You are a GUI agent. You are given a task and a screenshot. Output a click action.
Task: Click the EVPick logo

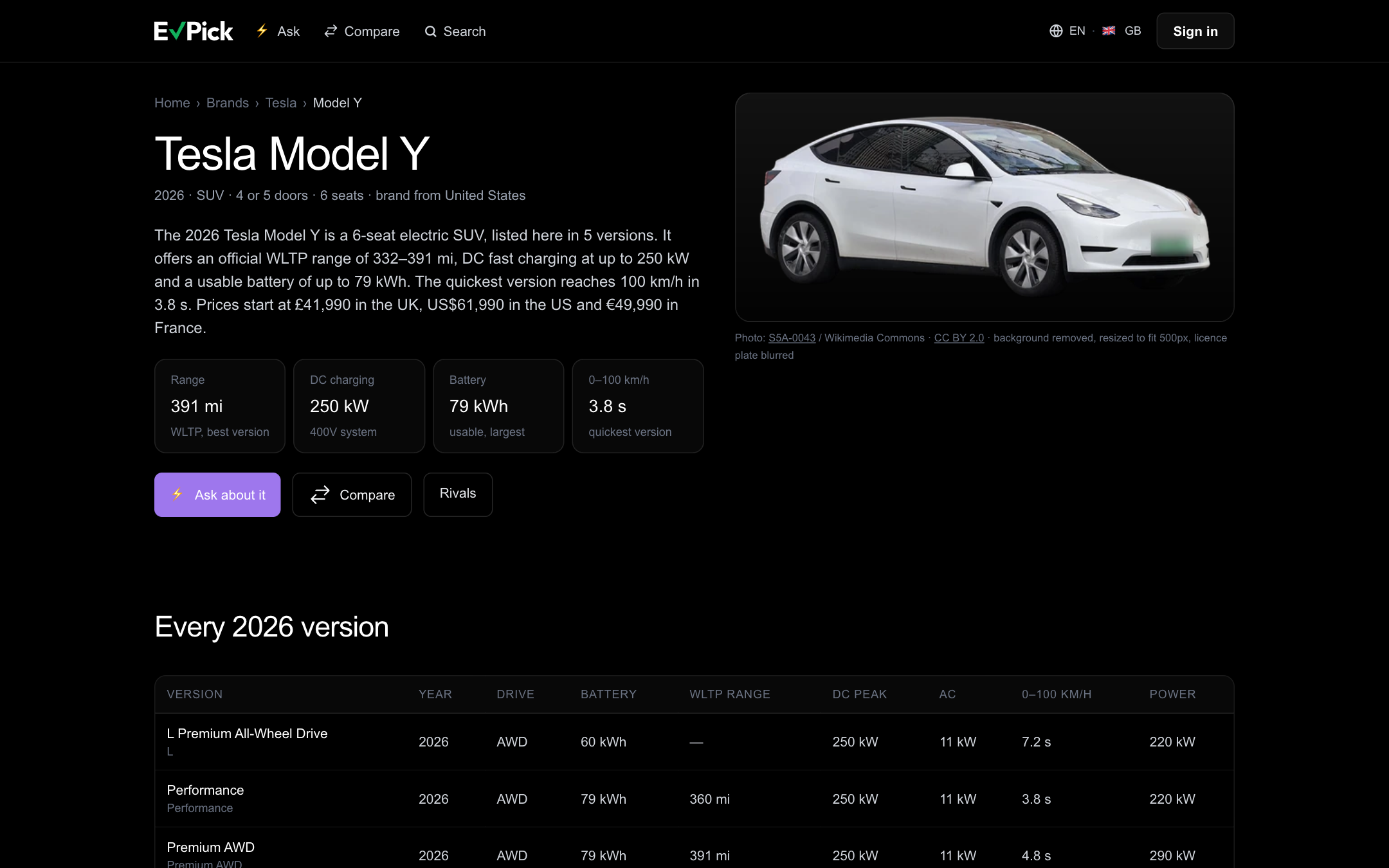193,31
